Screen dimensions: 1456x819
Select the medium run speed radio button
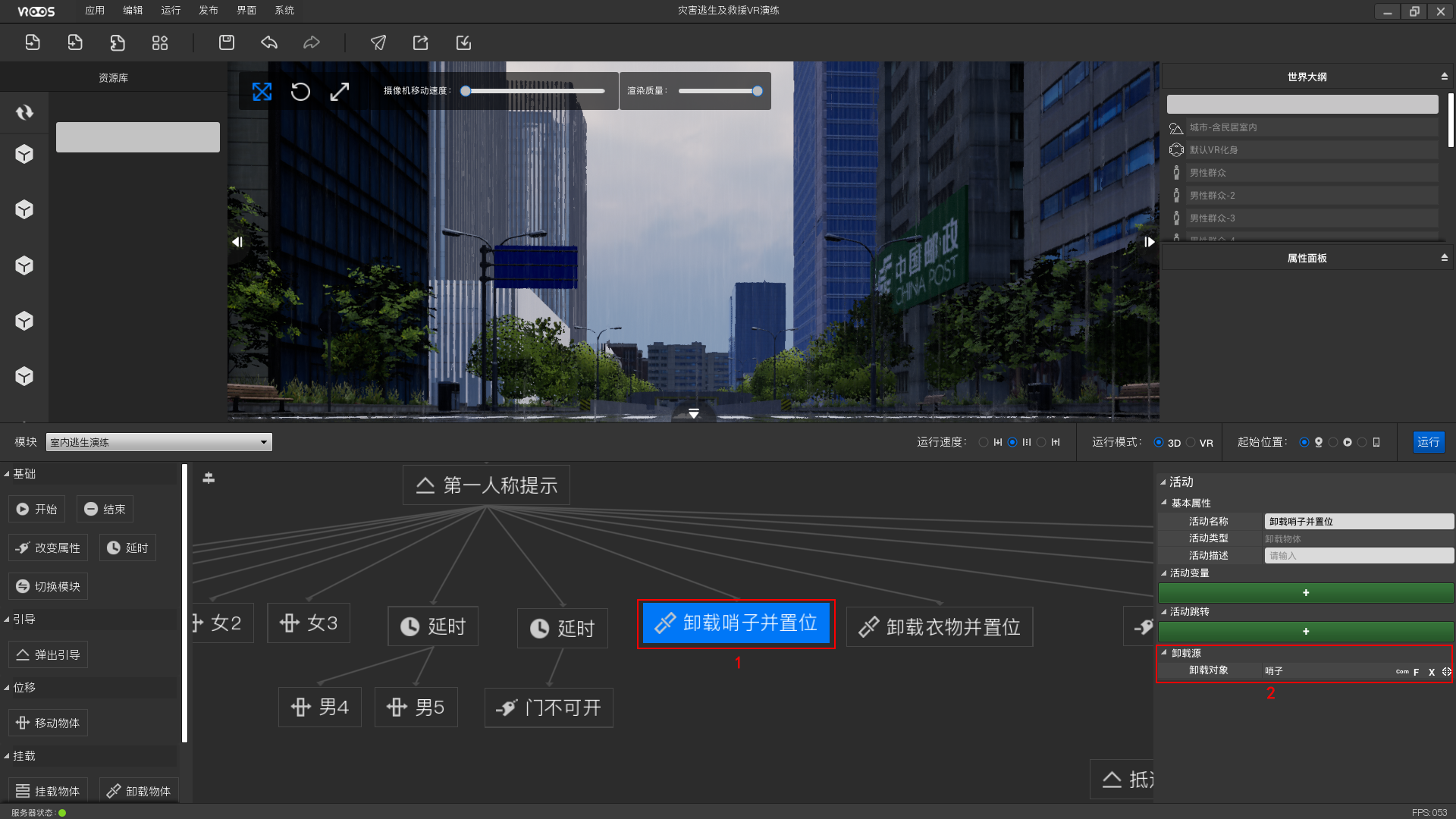pos(1012,442)
